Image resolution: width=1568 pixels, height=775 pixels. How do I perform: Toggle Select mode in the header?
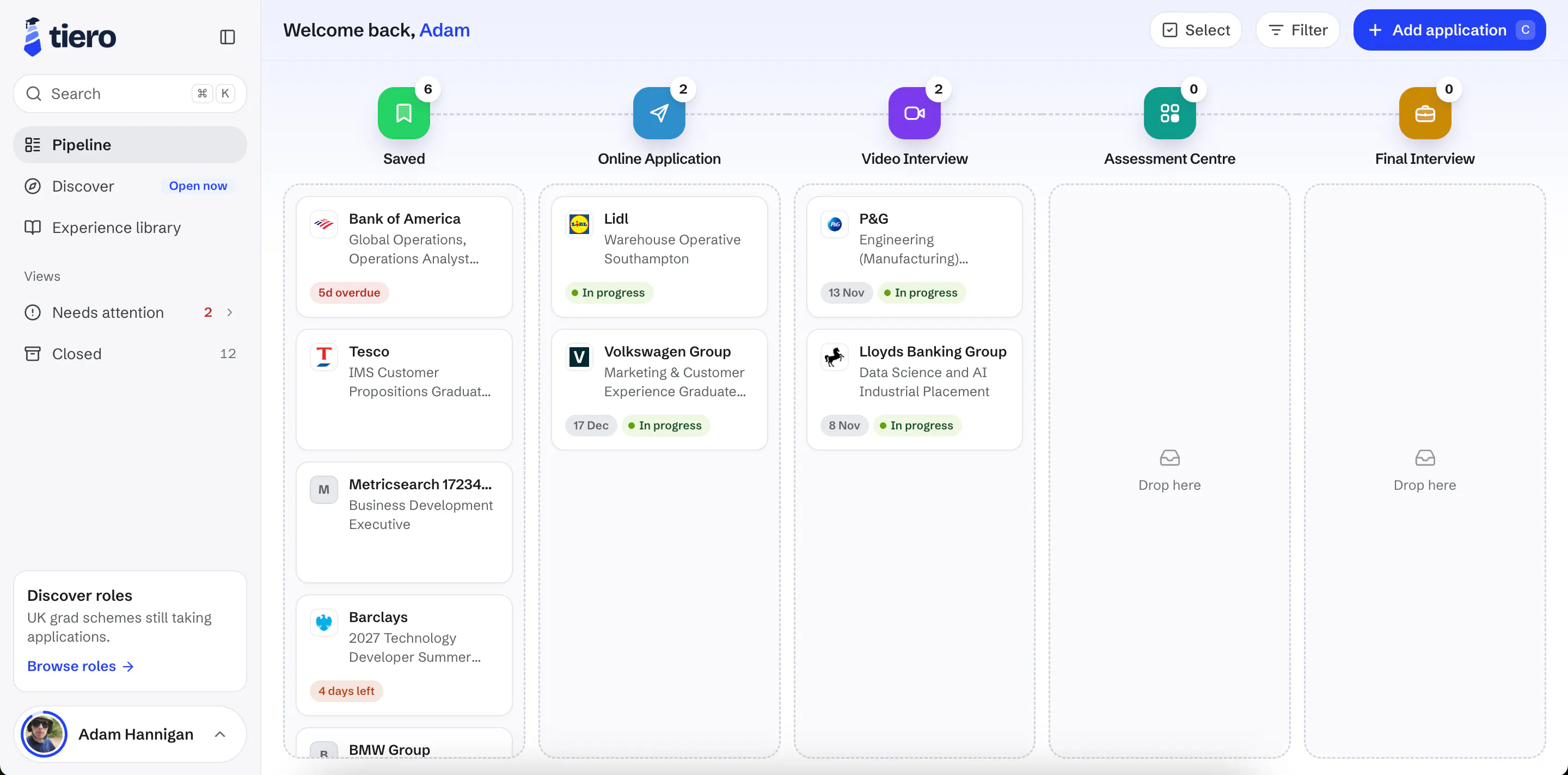(1196, 30)
